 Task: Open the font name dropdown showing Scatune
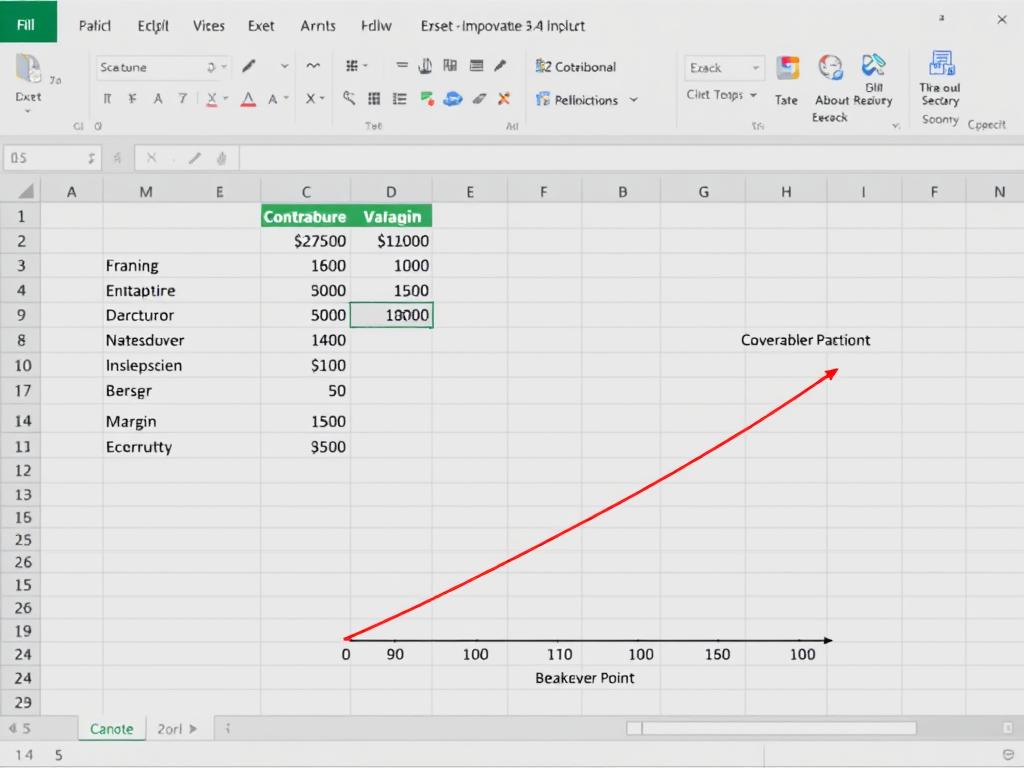point(160,67)
